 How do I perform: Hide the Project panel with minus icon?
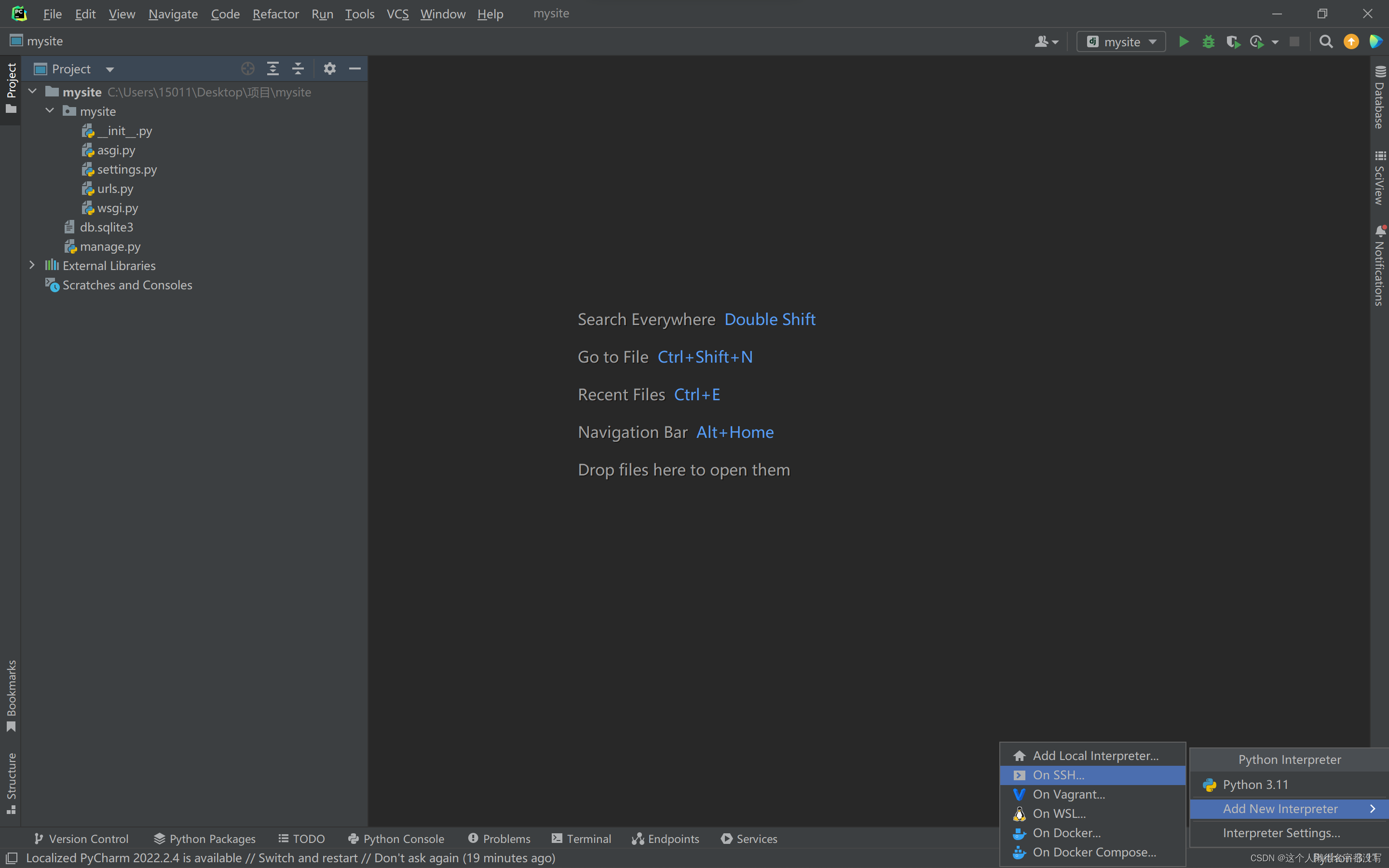(x=354, y=69)
